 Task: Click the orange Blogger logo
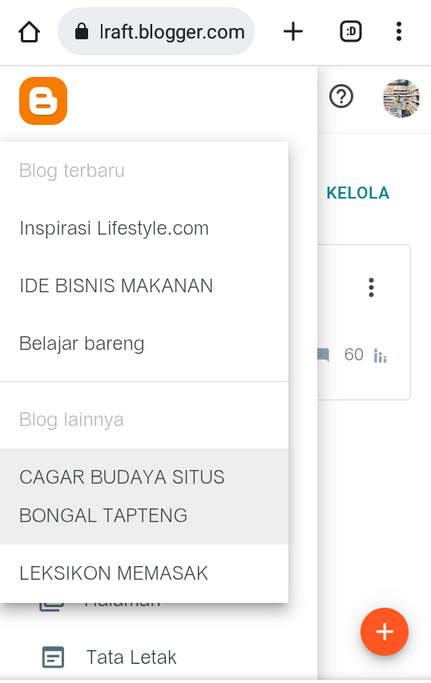43,101
